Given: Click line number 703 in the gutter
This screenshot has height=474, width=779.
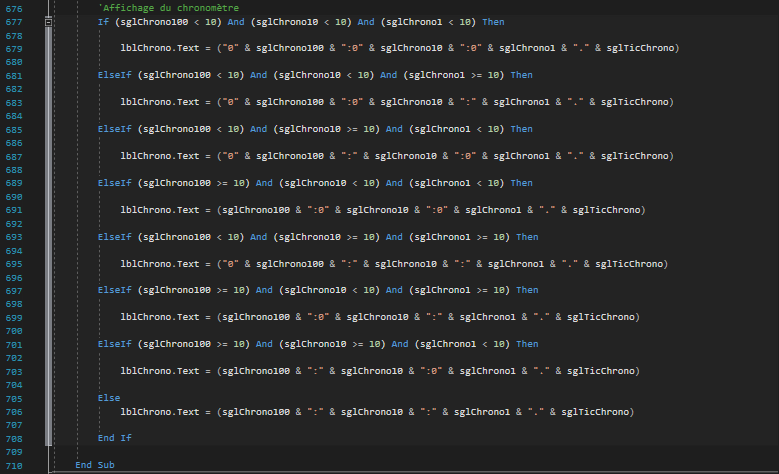Looking at the screenshot, I should click(14, 372).
